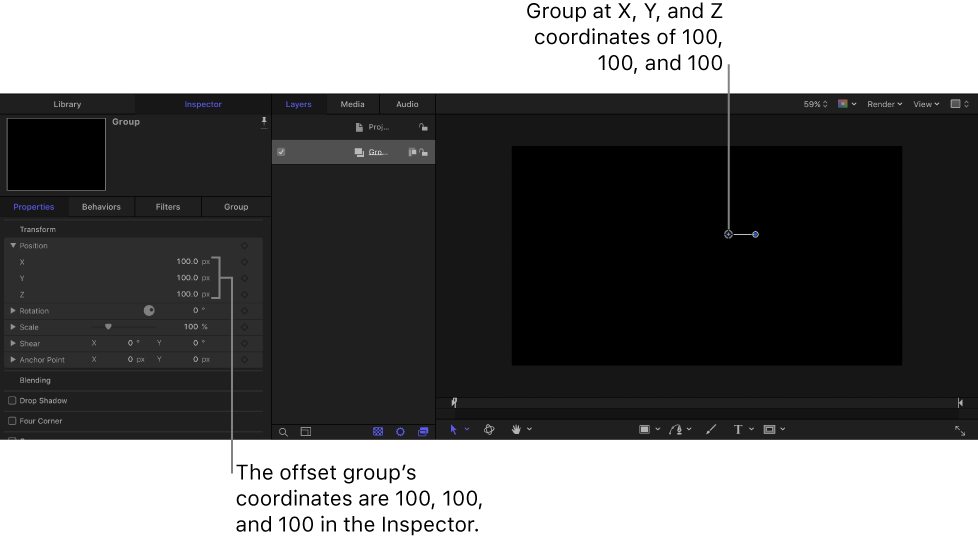Click the Rotation dial control

click(x=149, y=311)
